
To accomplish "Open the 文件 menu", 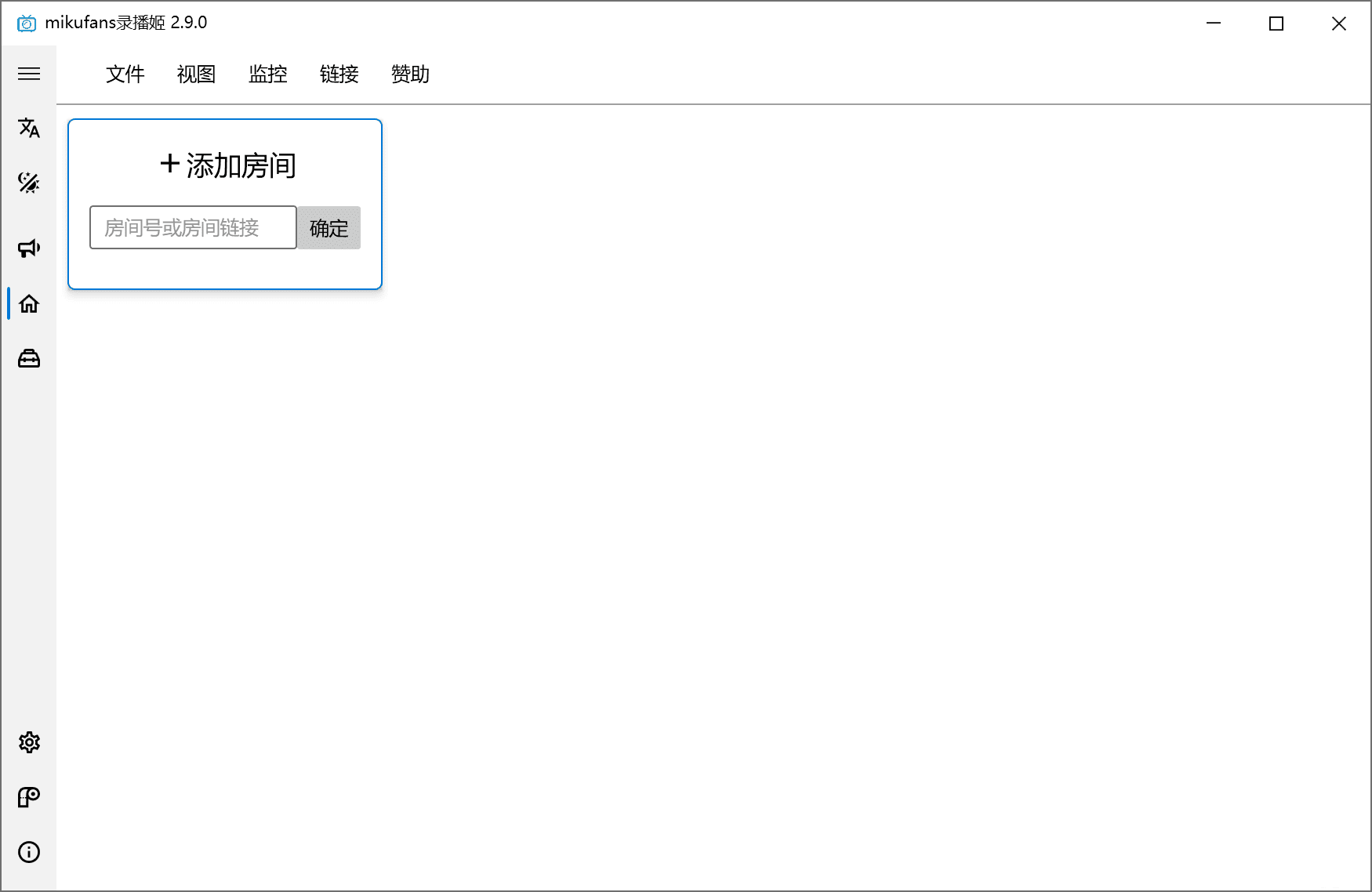I will pos(125,74).
